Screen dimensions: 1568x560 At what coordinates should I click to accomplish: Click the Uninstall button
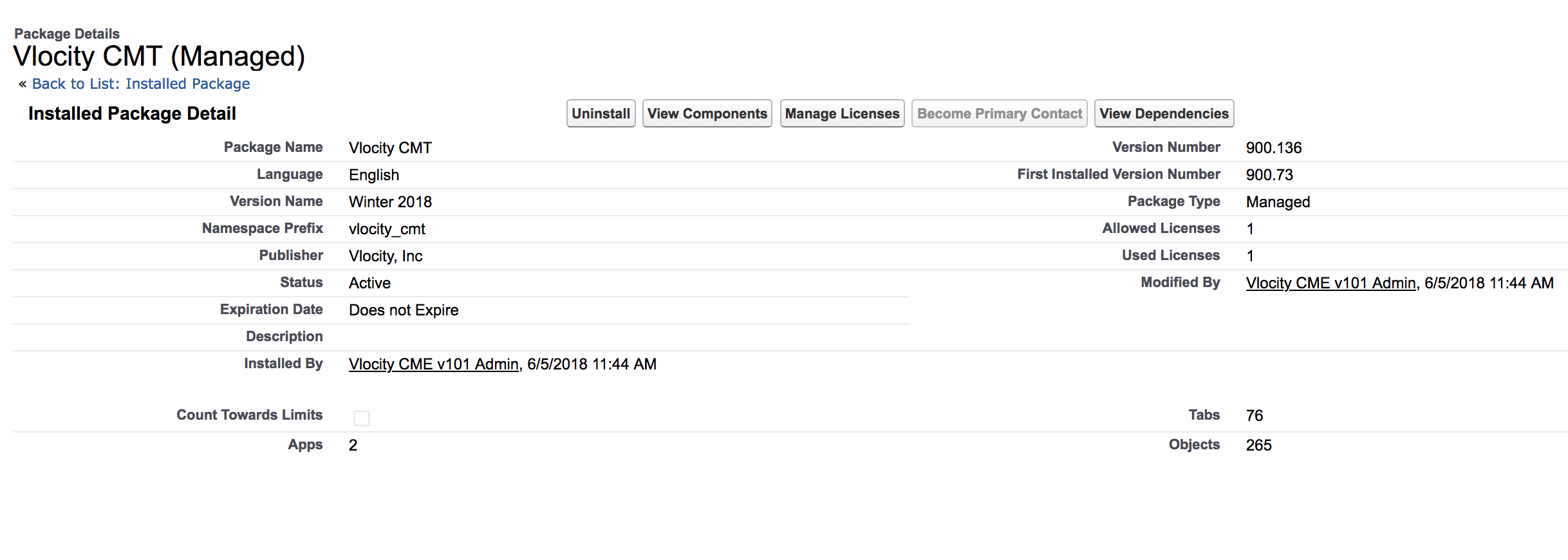coord(600,113)
